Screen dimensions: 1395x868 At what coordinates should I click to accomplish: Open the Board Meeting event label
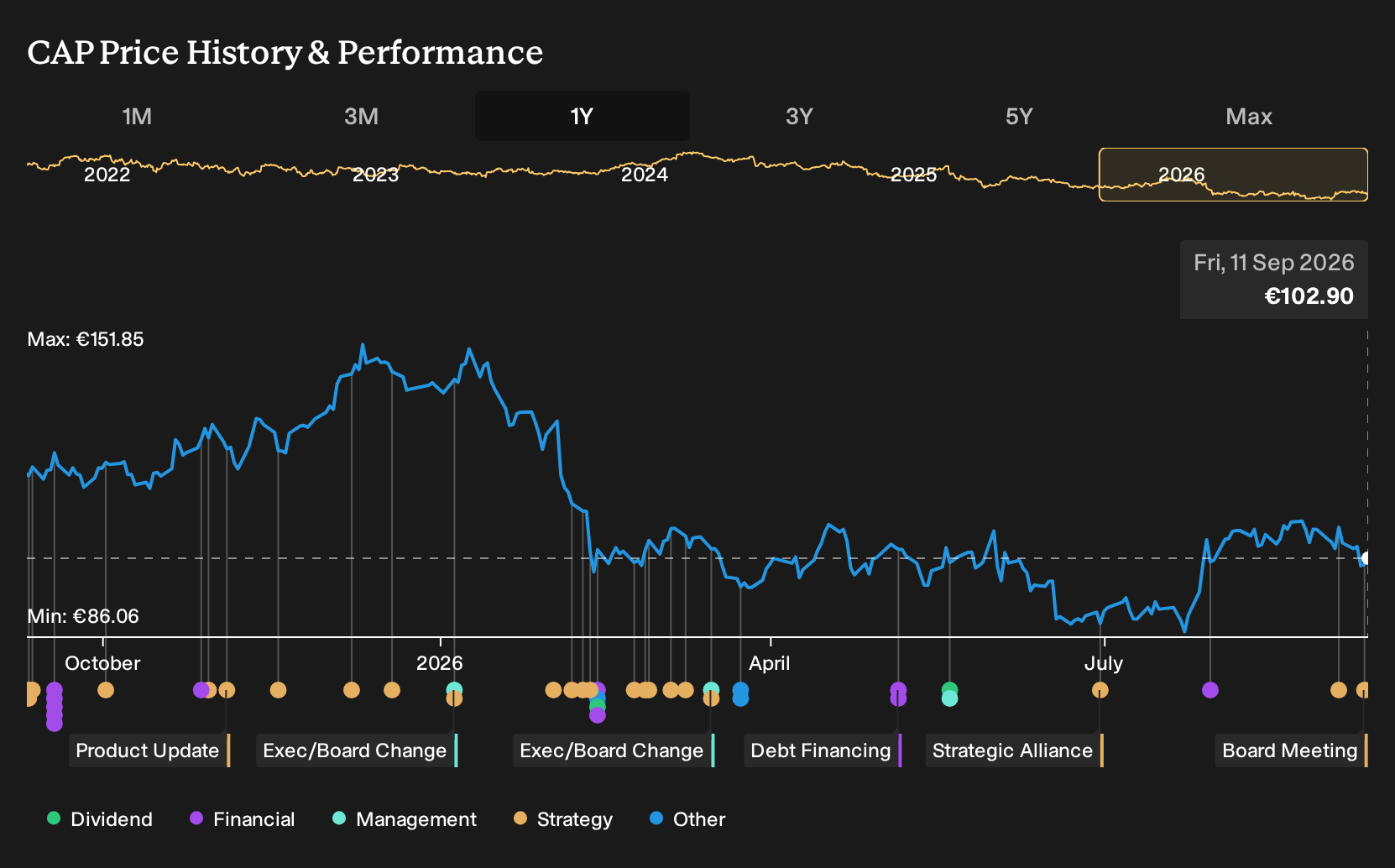1291,750
